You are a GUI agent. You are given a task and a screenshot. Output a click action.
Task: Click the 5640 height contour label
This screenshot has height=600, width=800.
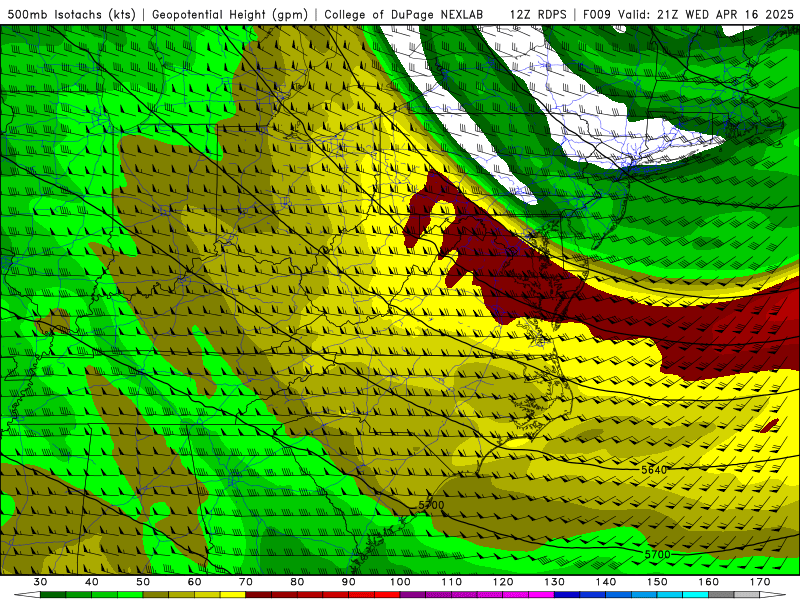(654, 469)
